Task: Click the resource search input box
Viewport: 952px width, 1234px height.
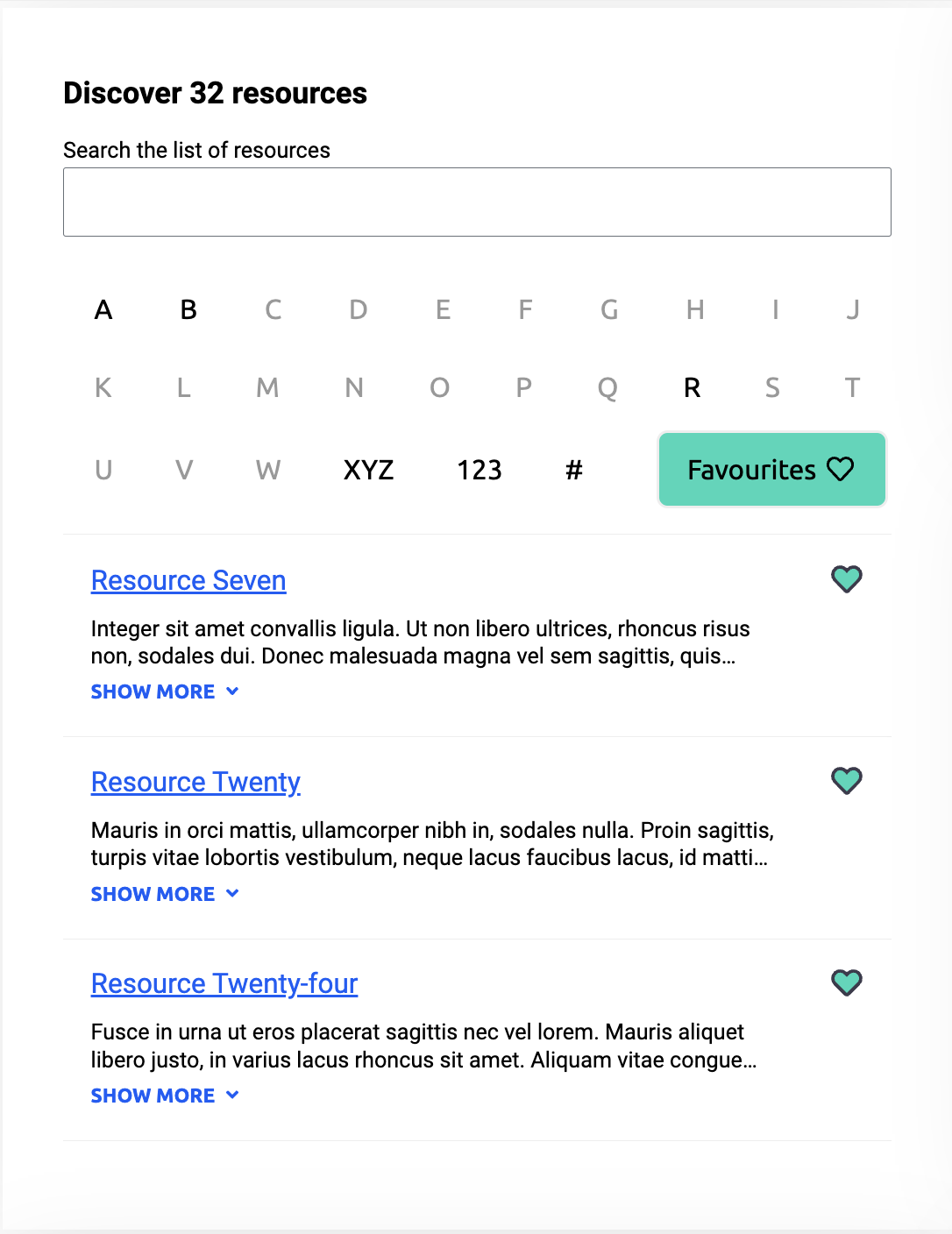Action: tap(476, 202)
